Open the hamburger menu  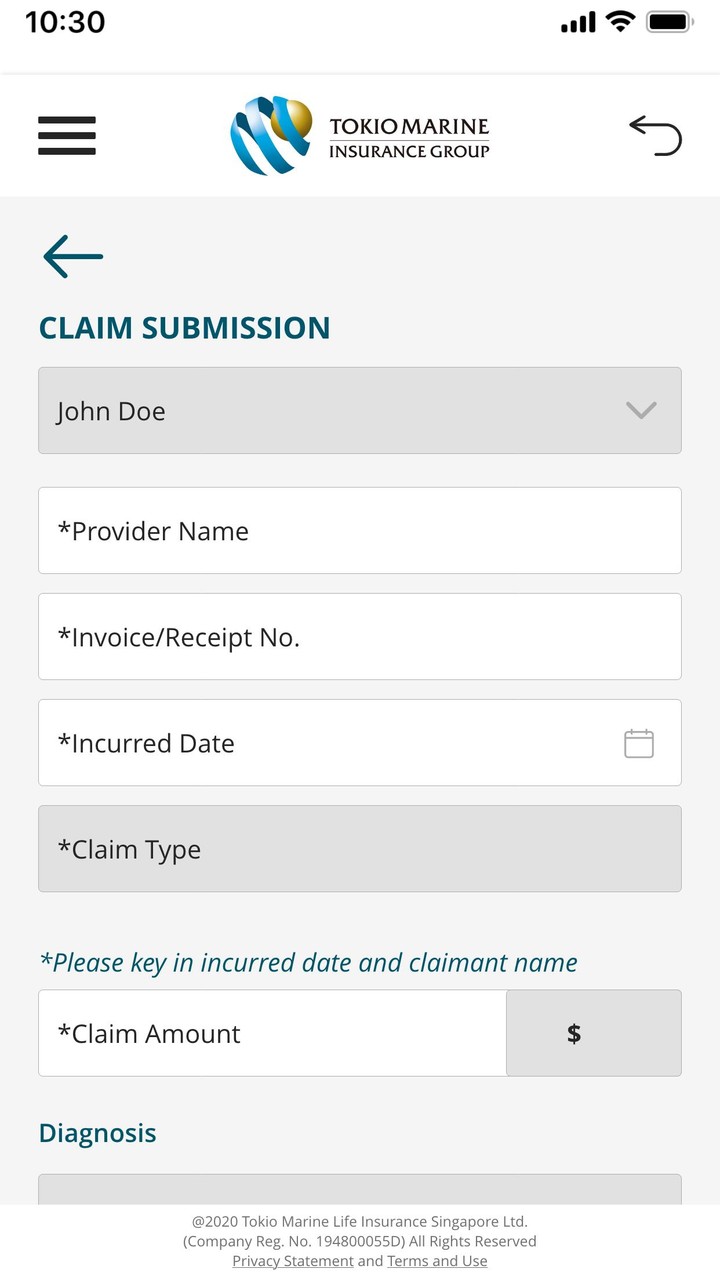pyautogui.click(x=67, y=136)
